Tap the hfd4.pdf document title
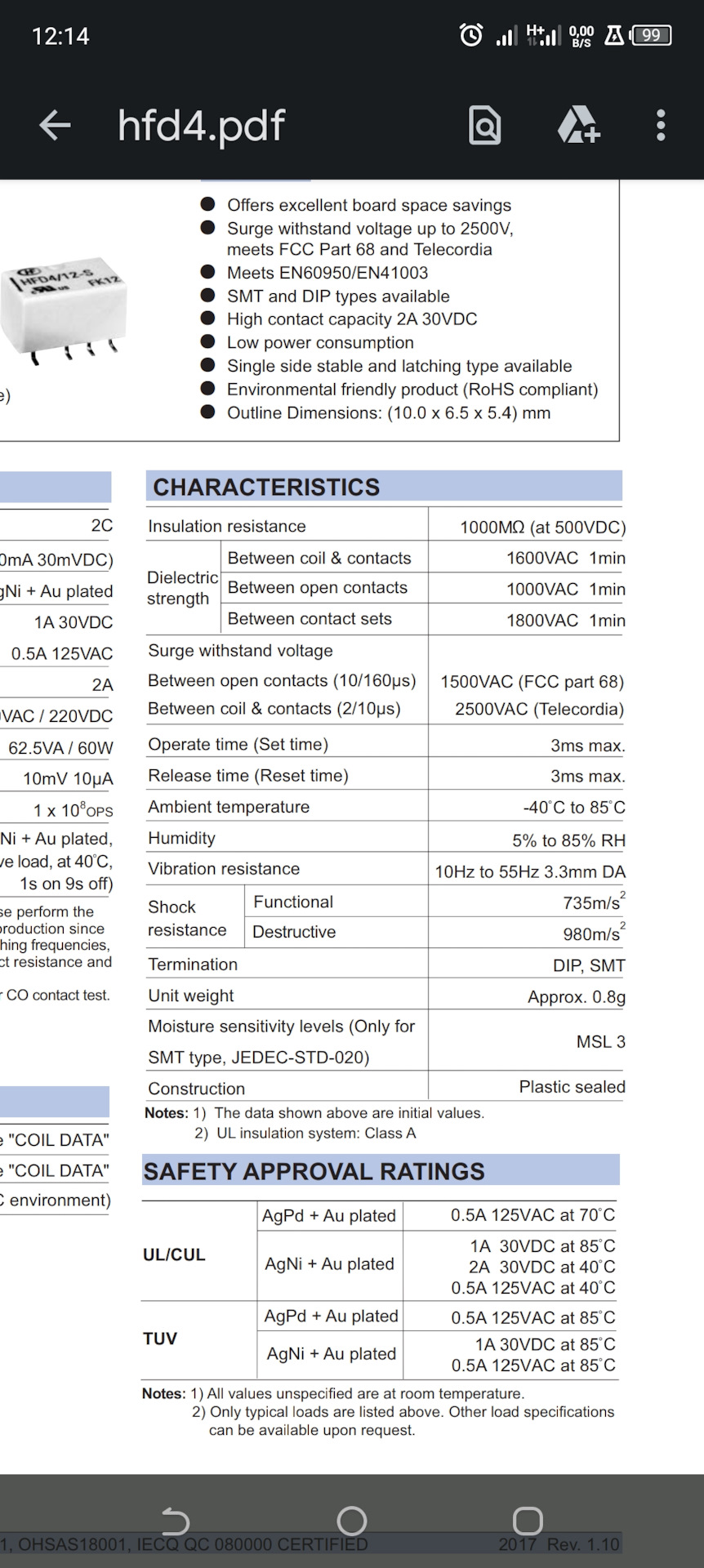This screenshot has height=1568, width=704. click(201, 126)
